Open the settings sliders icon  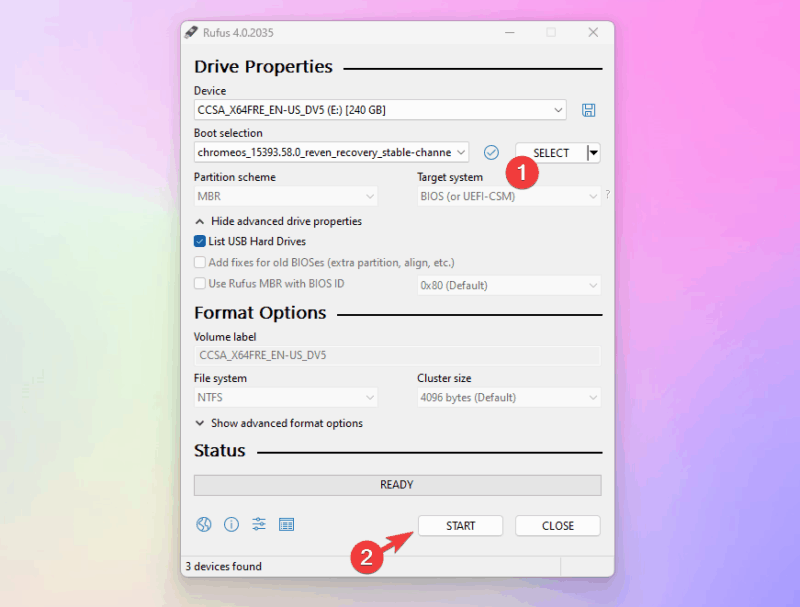[x=259, y=524]
